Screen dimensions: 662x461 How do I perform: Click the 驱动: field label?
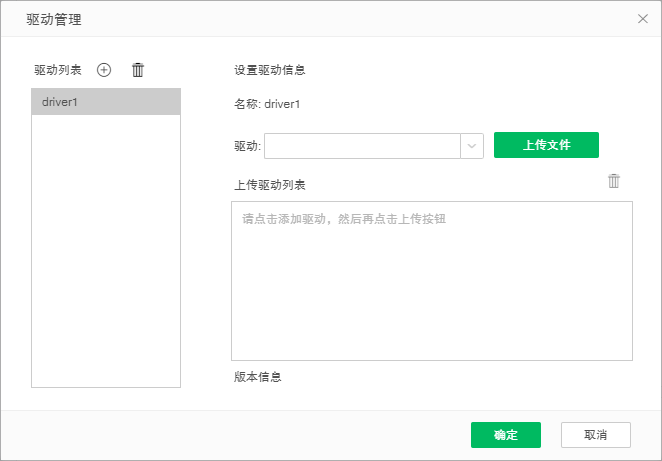(247, 146)
